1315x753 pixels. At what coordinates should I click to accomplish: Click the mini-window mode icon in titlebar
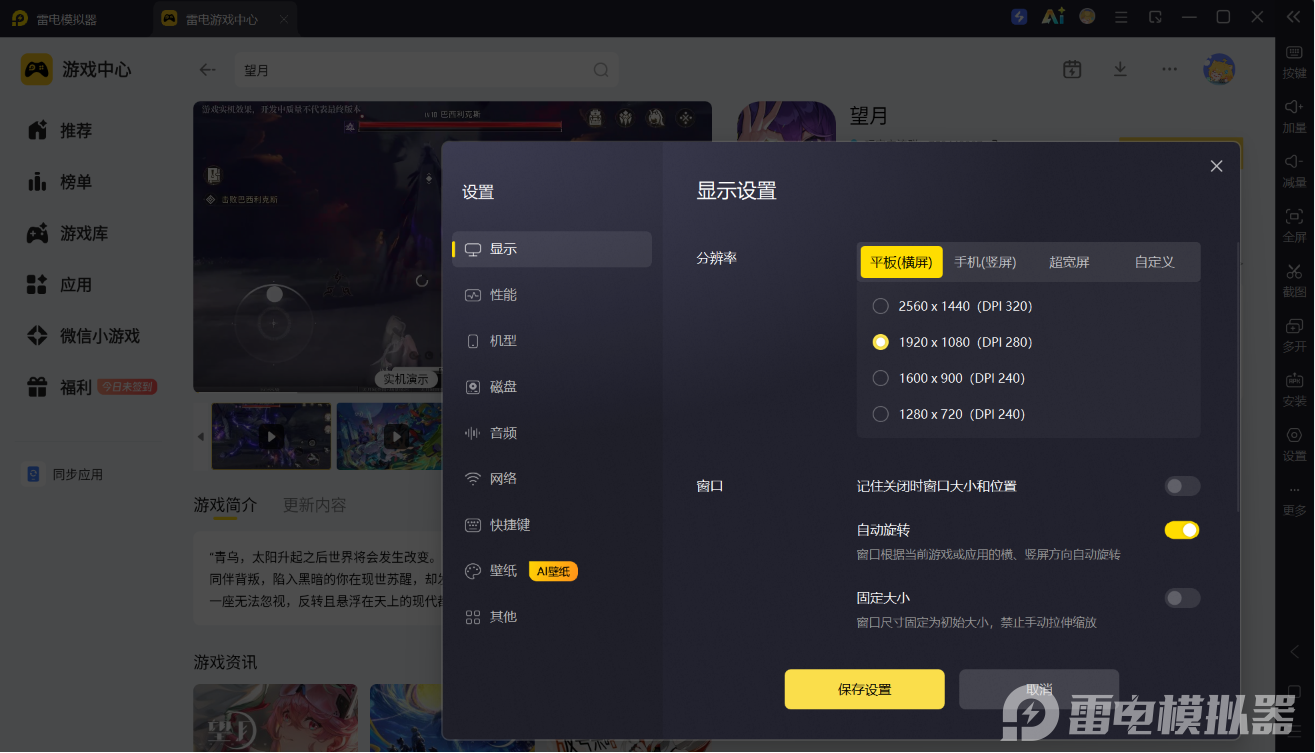pos(1155,17)
